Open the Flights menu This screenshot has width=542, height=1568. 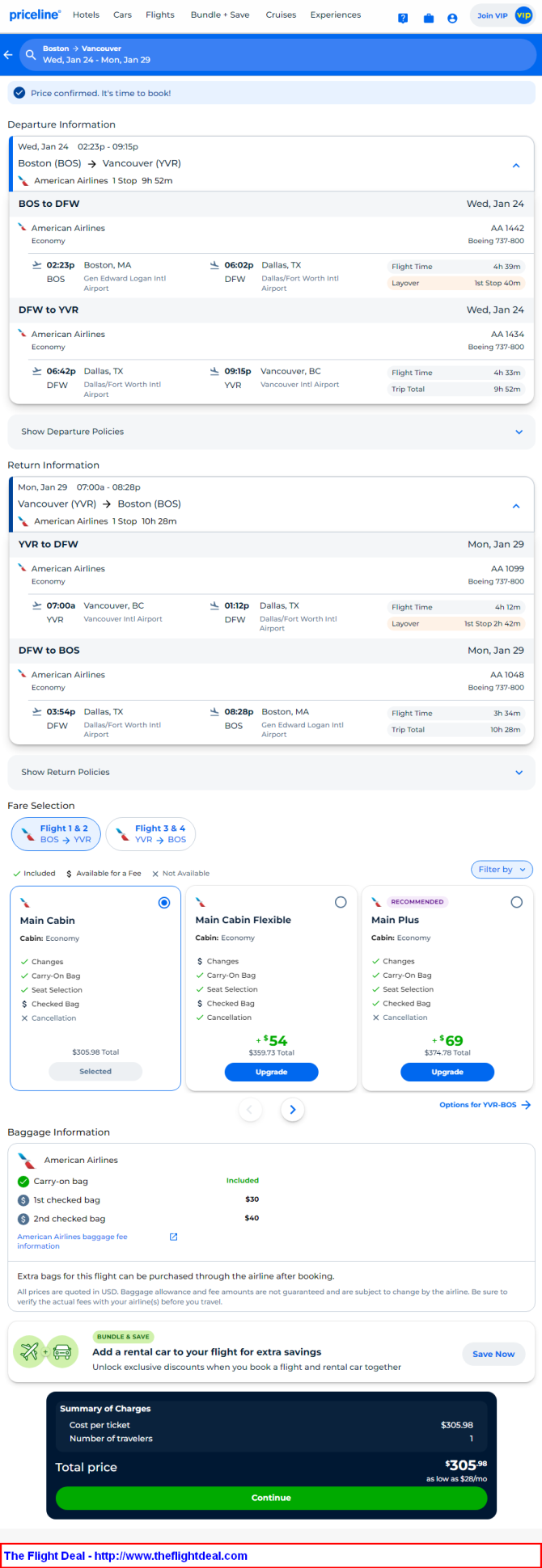coord(160,15)
